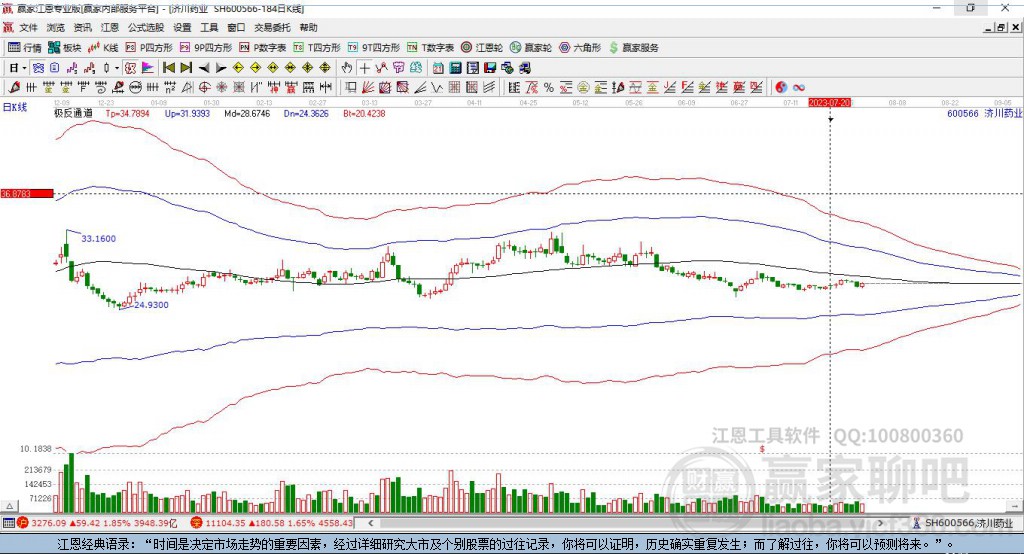Open the 公式选股 menu
1024x554 pixels.
146,27
